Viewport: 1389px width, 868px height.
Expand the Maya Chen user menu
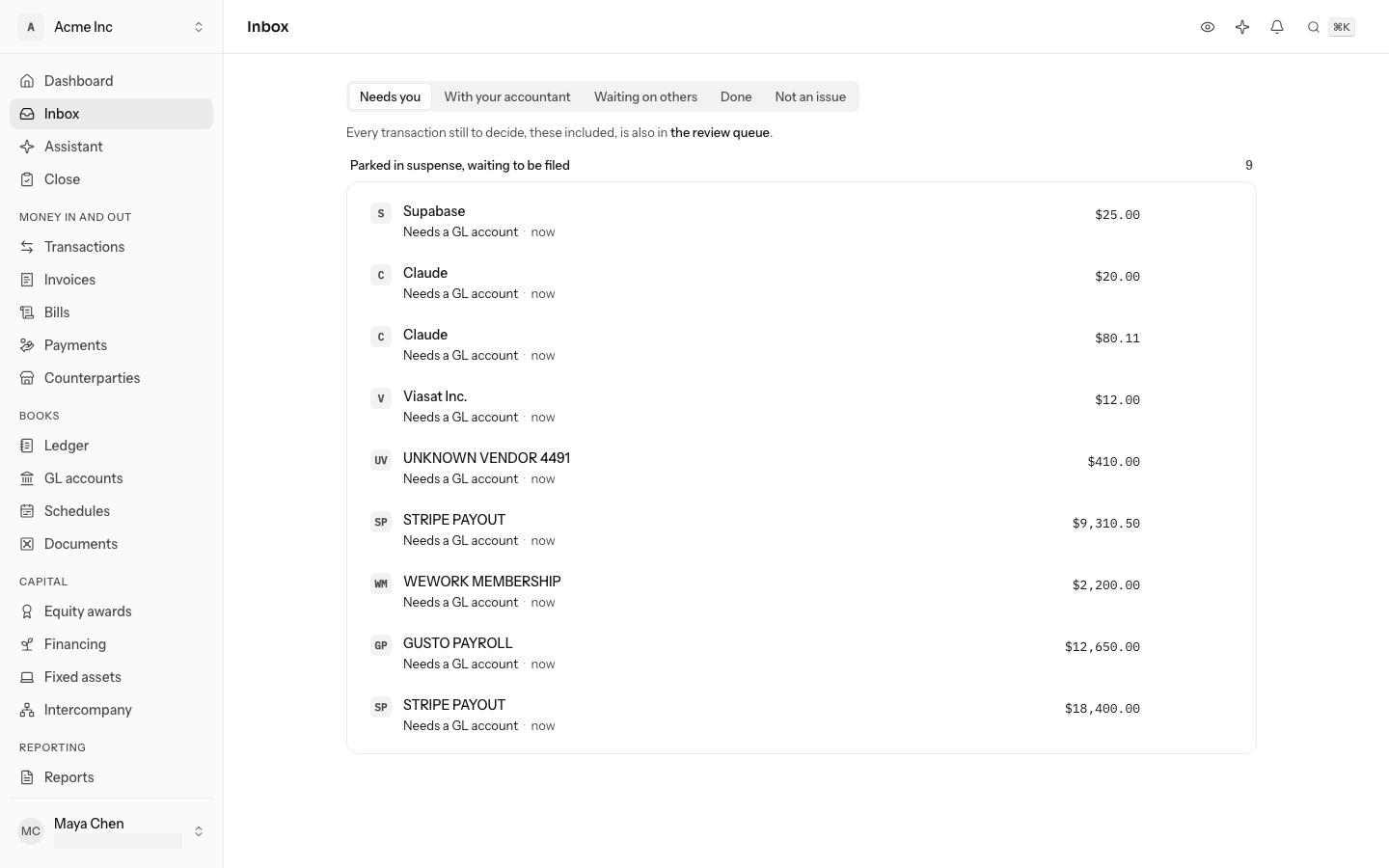click(x=111, y=831)
